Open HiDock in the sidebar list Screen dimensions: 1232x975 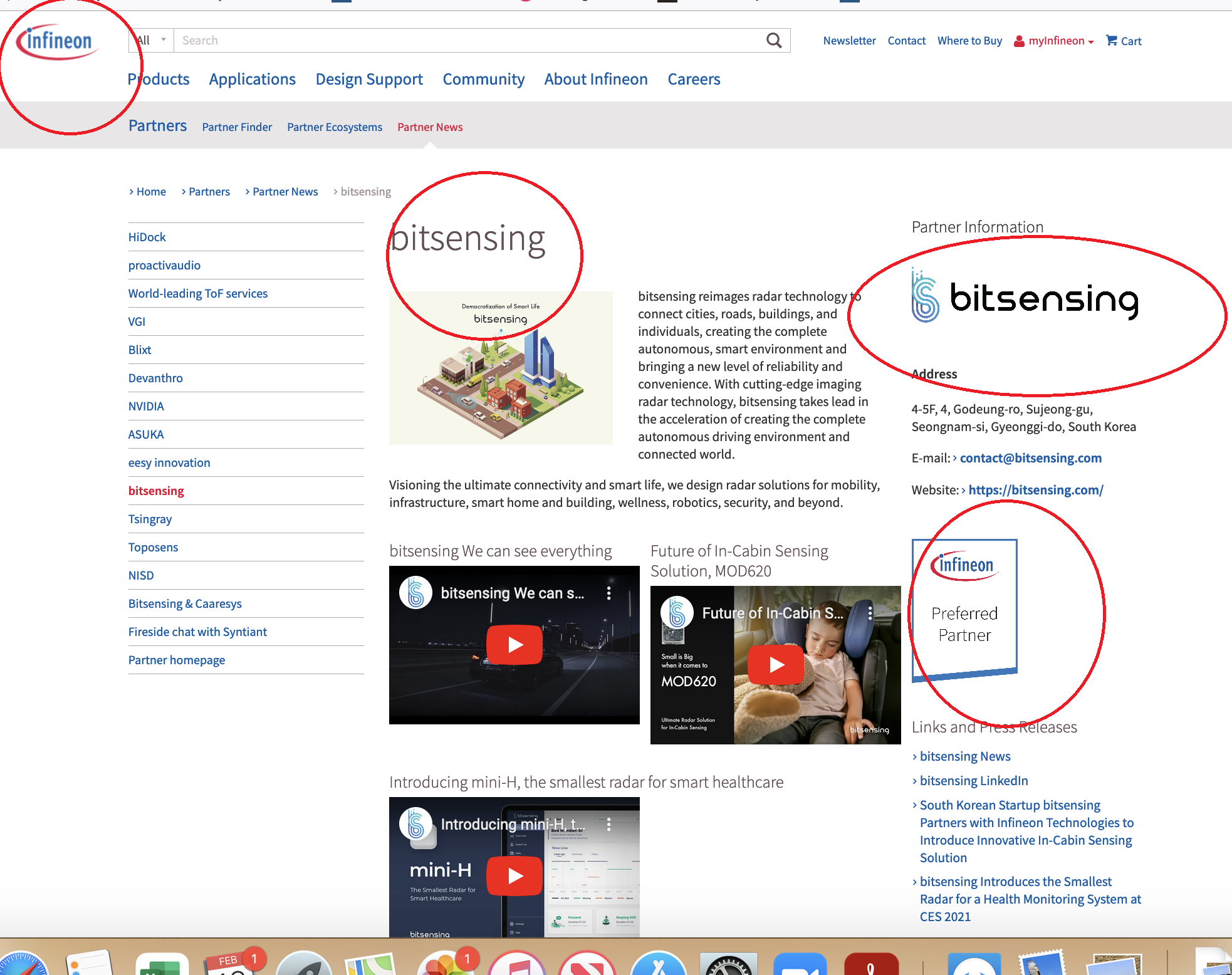[x=147, y=237]
